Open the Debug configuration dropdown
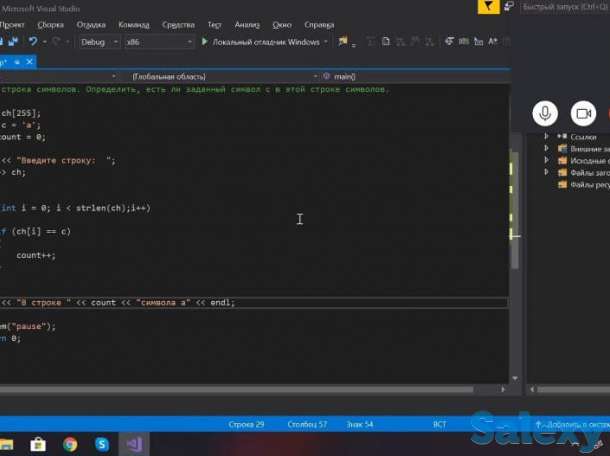Viewport: 610px width, 456px height. coord(99,42)
